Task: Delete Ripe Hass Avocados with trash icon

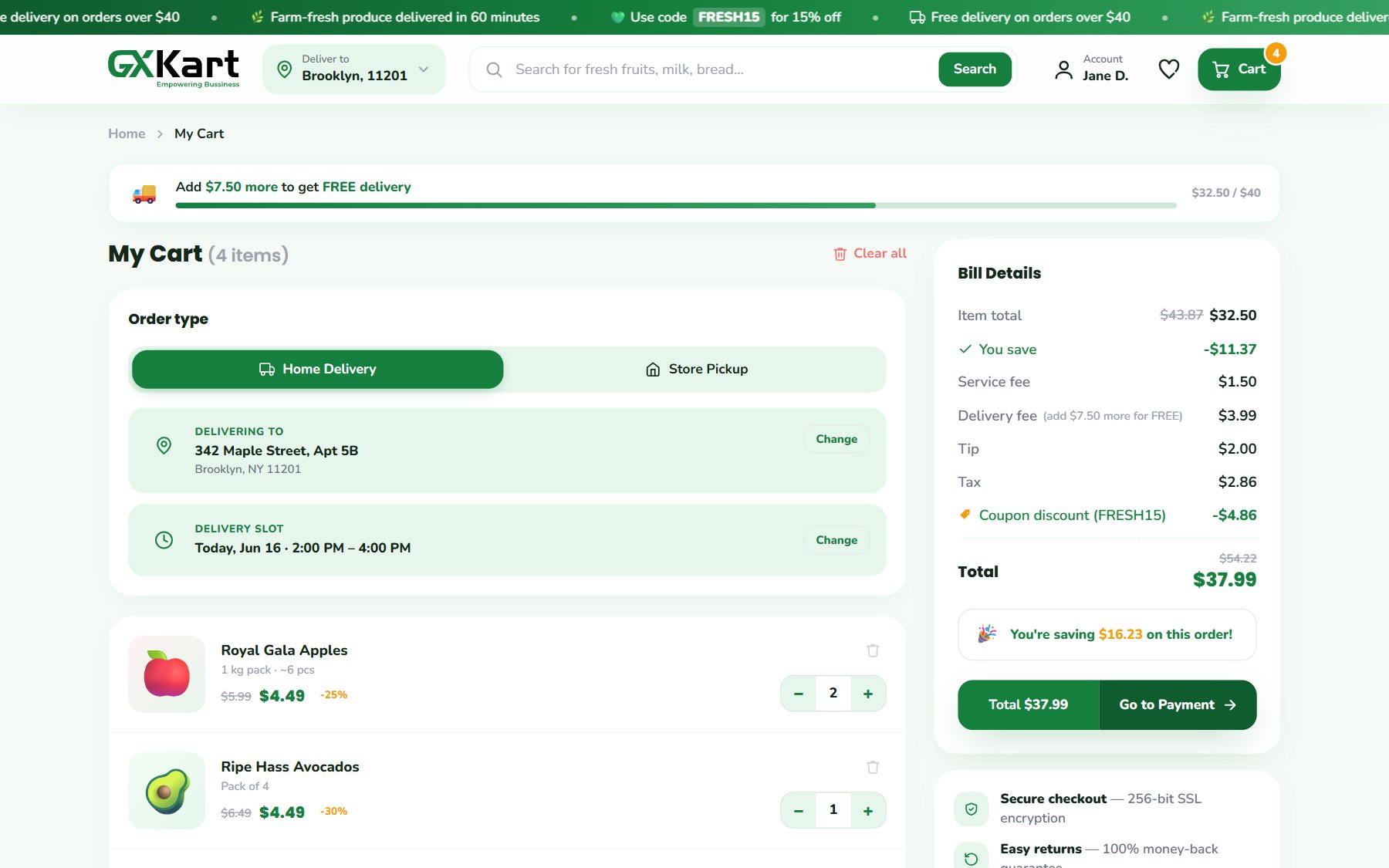Action: pos(873,767)
